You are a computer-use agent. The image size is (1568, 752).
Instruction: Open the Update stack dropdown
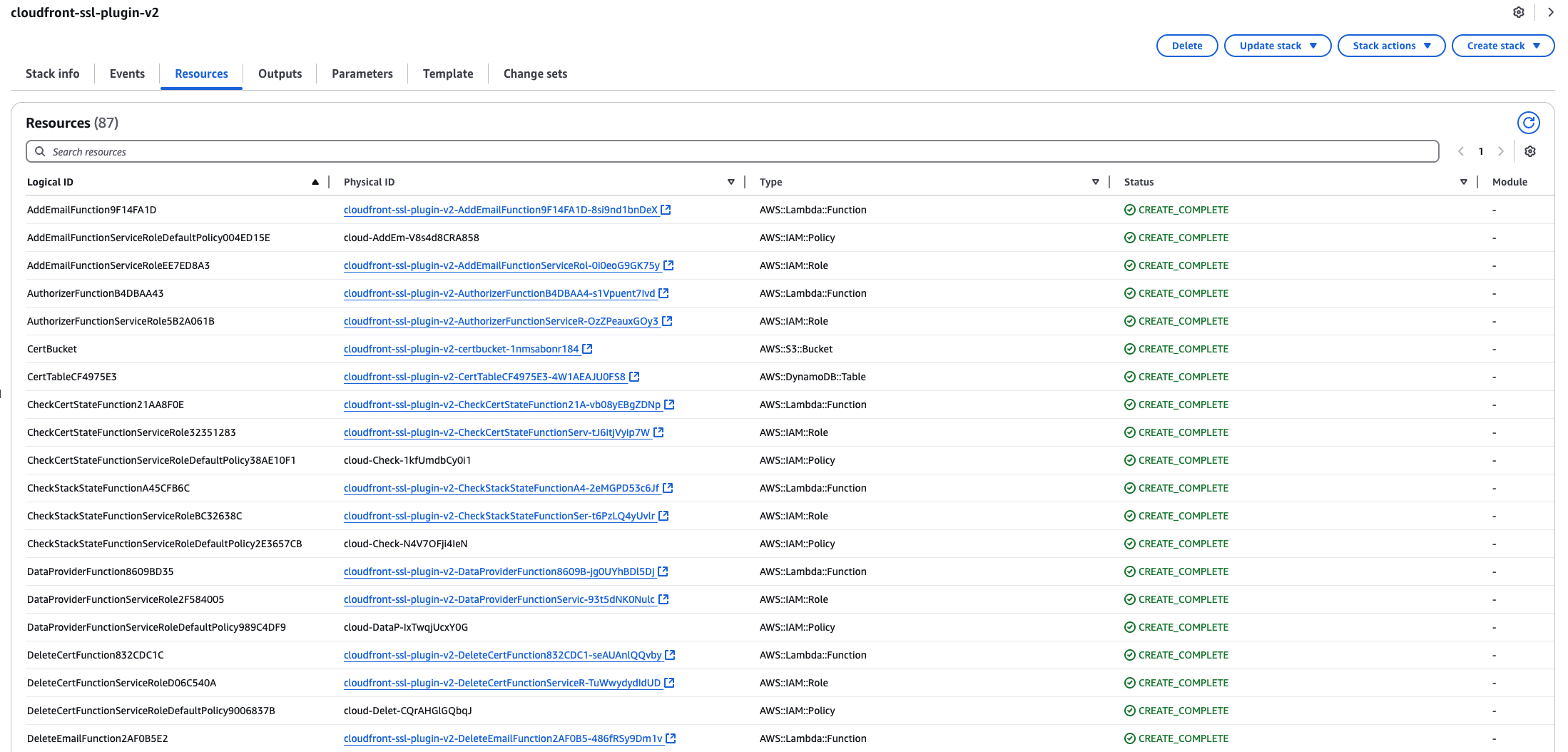coord(1278,46)
